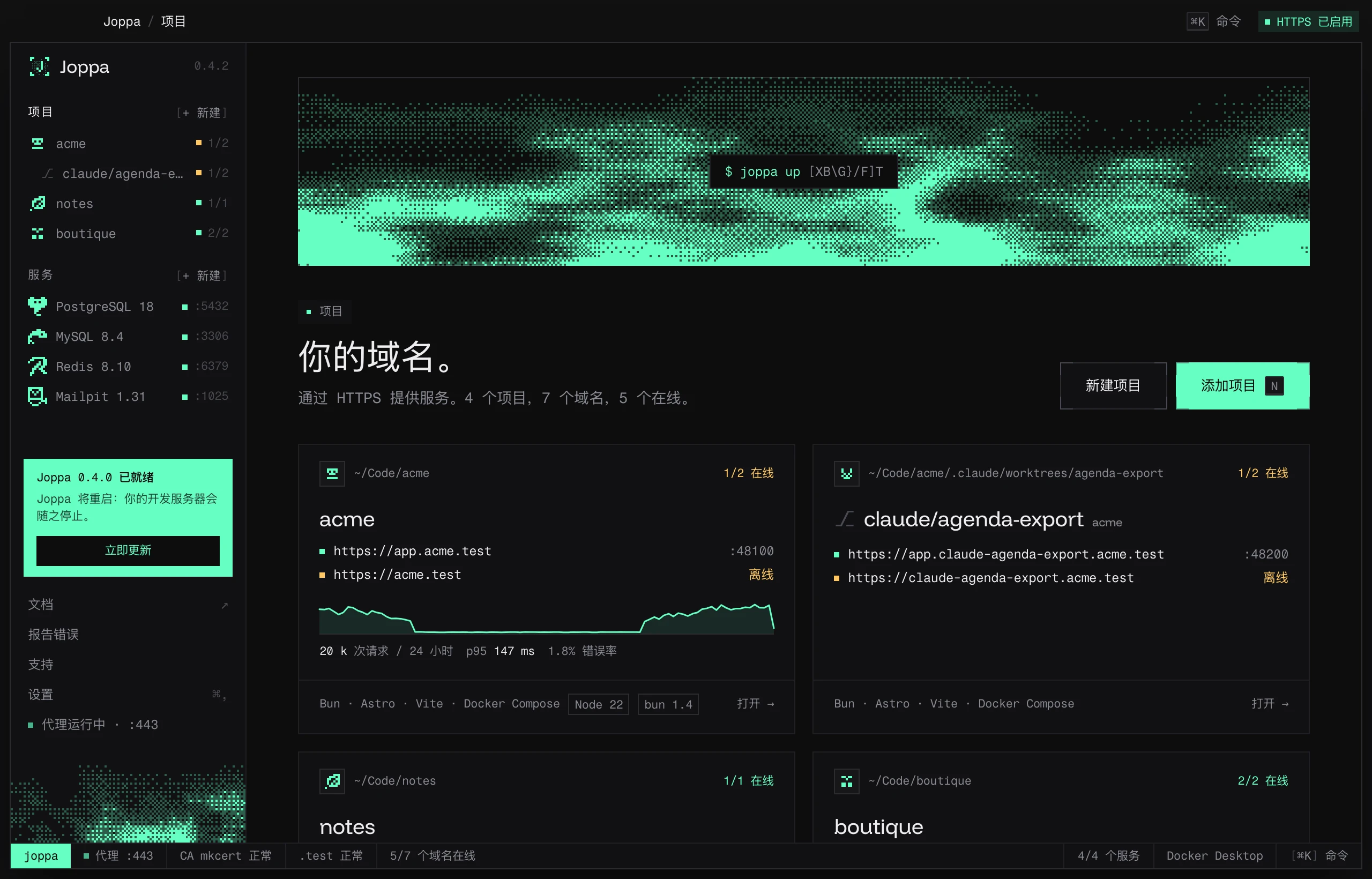
Task: Click the HTTPS 已启用 status badge
Action: point(1308,21)
